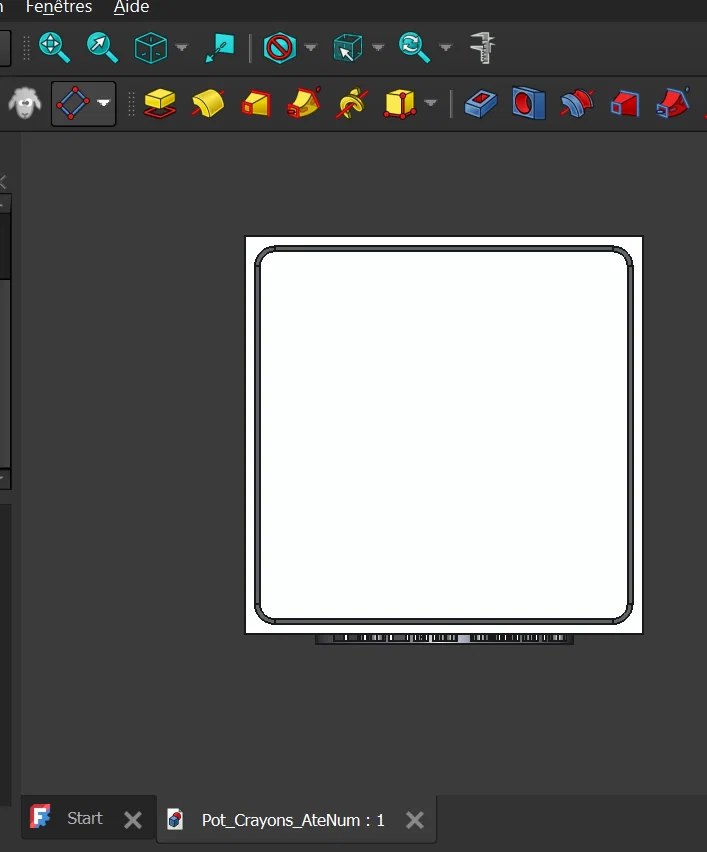Select the Revolution tool
The width and height of the screenshot is (707, 852).
click(x=208, y=103)
